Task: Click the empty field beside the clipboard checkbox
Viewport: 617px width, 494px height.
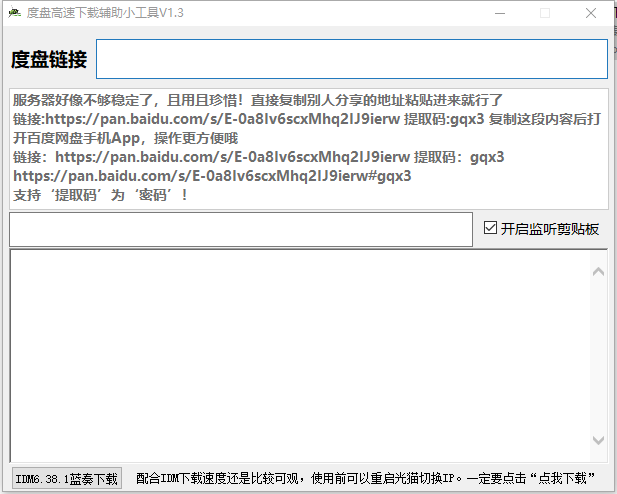Action: click(x=241, y=230)
